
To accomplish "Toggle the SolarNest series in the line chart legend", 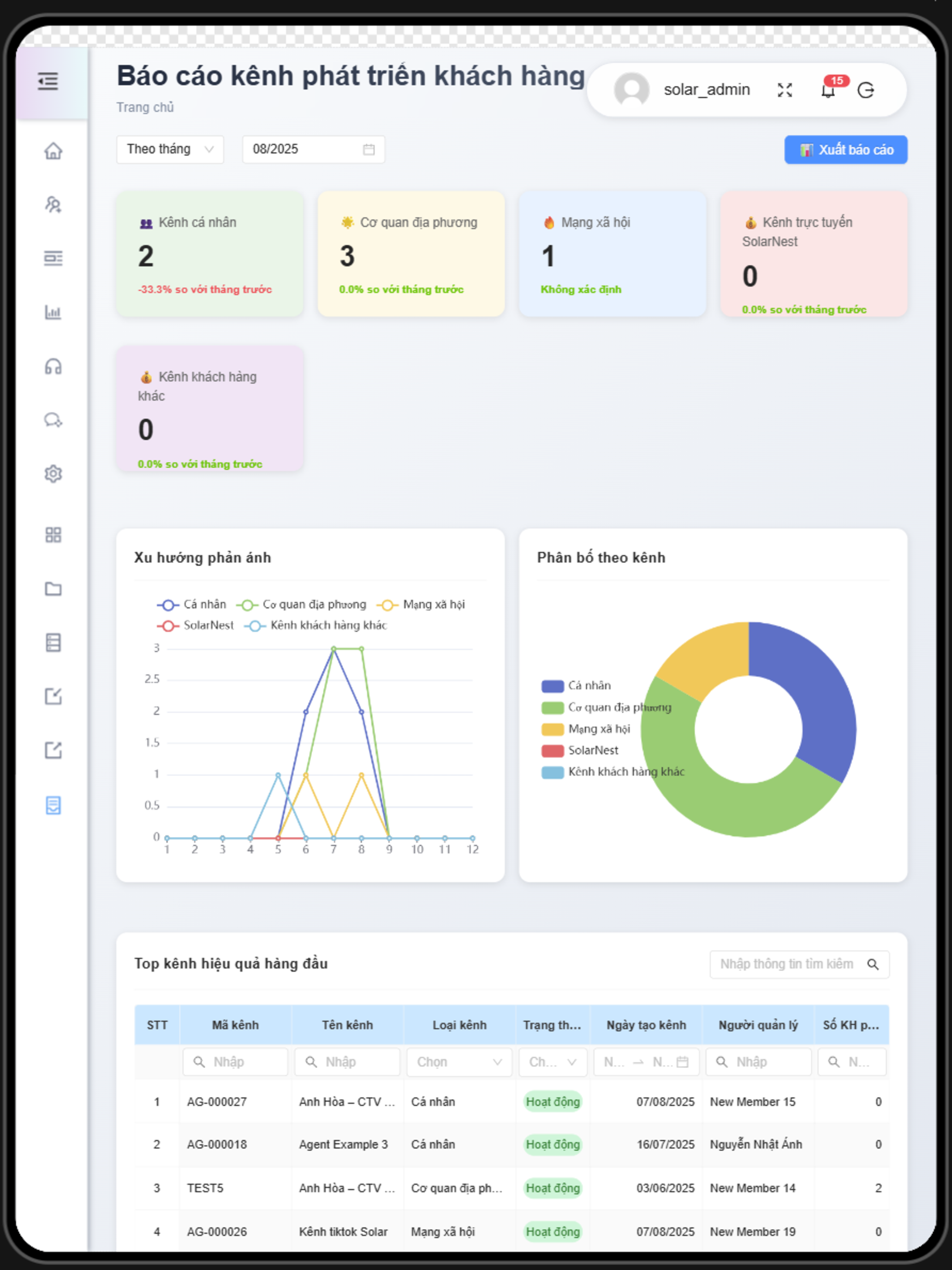I will [x=195, y=625].
